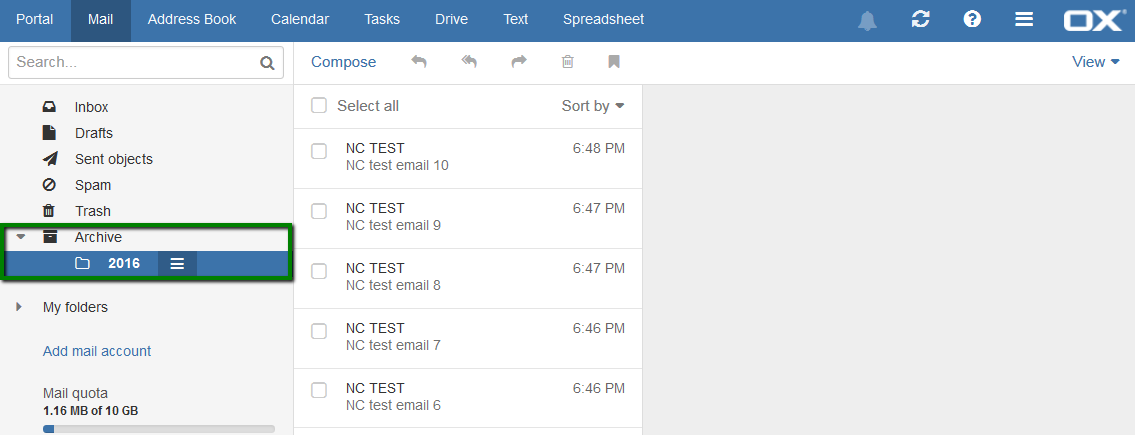The image size is (1135, 435).
Task: Click the Reply all double-arrow icon
Action: tap(469, 62)
